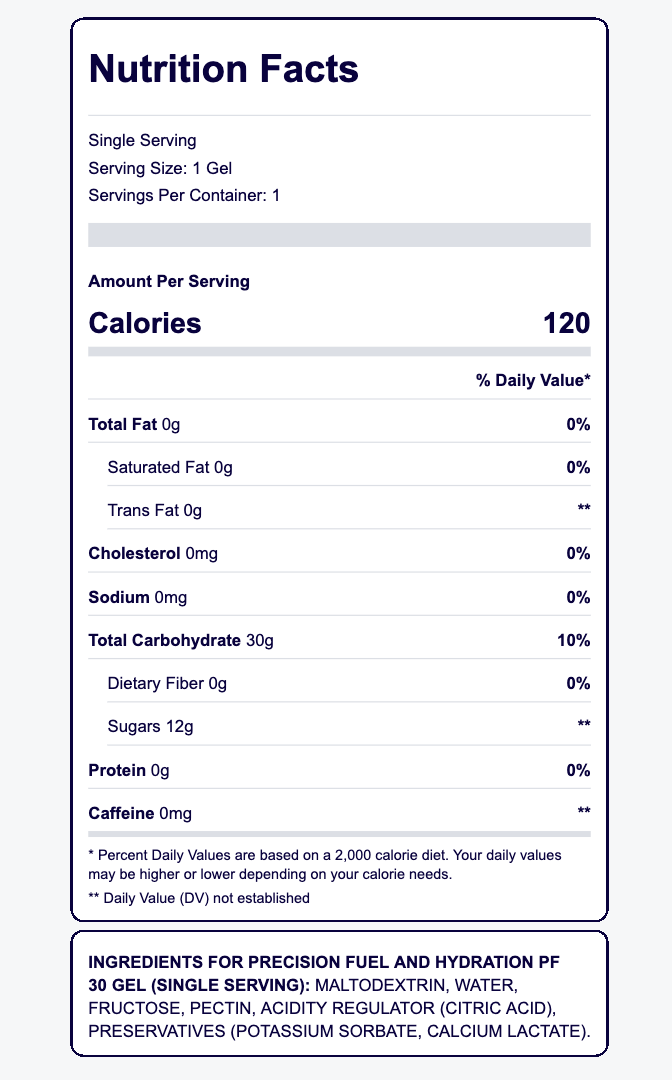Select the Sodium 0mg row label

137,598
